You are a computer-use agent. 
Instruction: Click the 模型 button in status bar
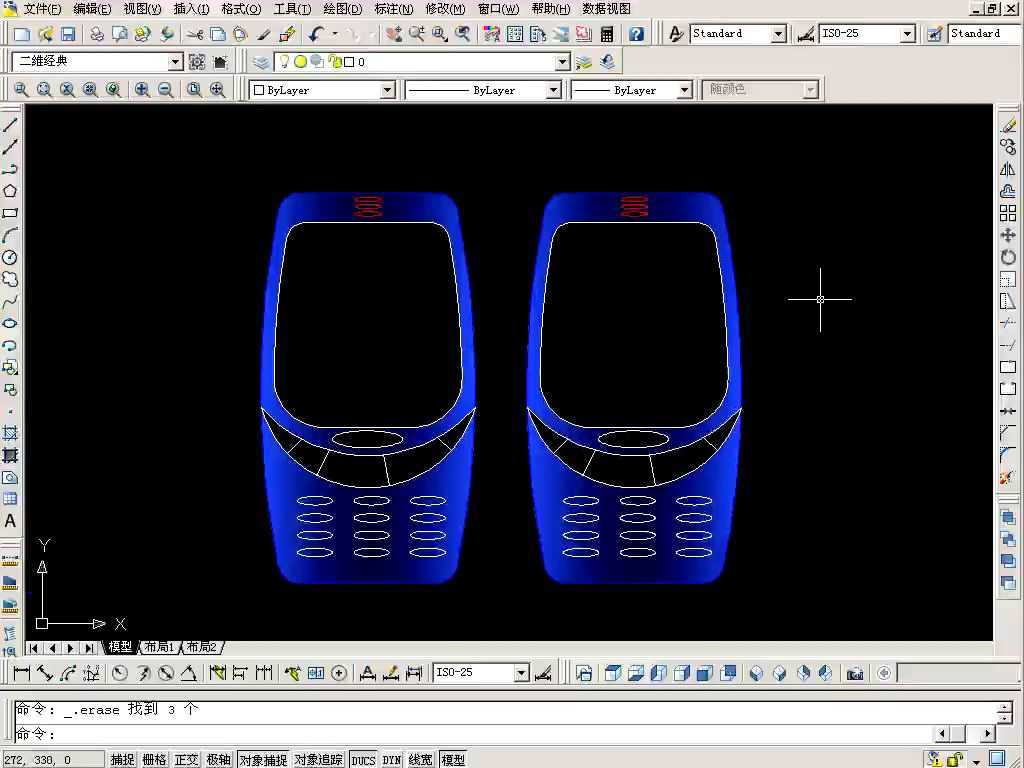453,760
